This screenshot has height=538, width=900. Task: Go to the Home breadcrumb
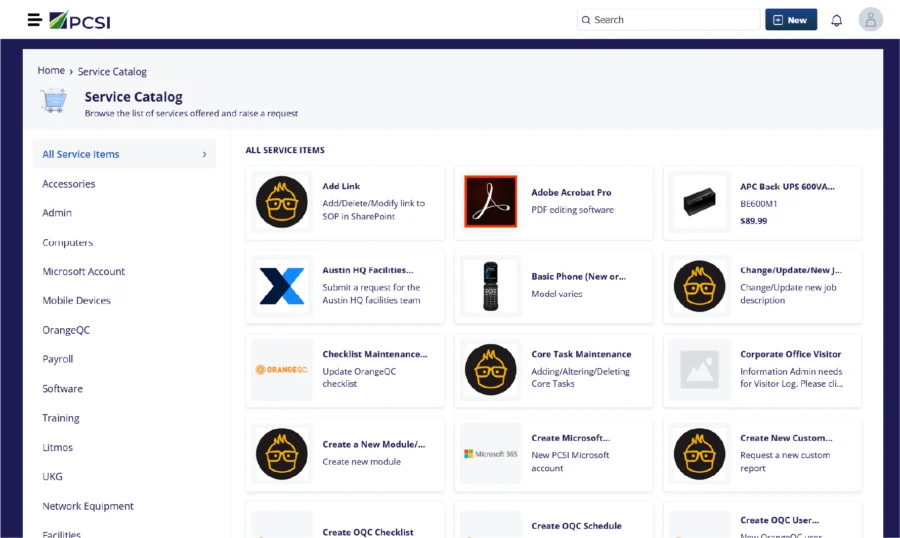click(51, 70)
